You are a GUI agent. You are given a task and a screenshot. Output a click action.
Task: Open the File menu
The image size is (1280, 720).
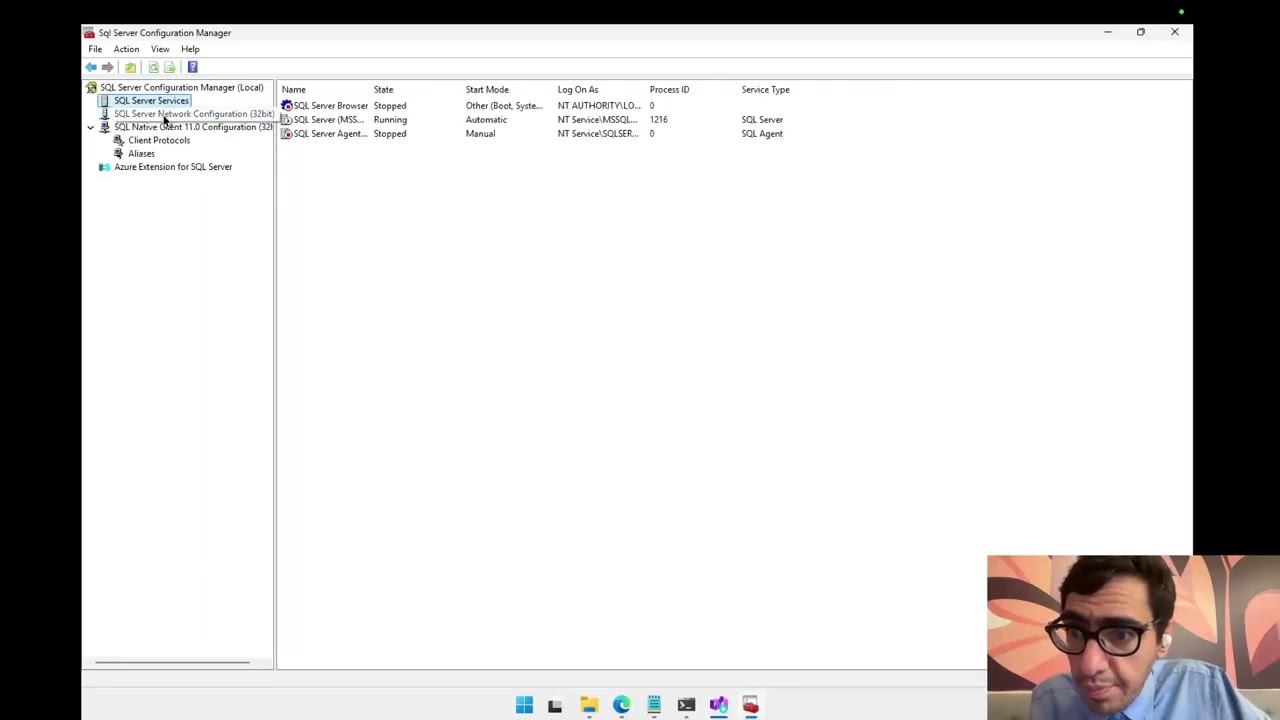(95, 49)
